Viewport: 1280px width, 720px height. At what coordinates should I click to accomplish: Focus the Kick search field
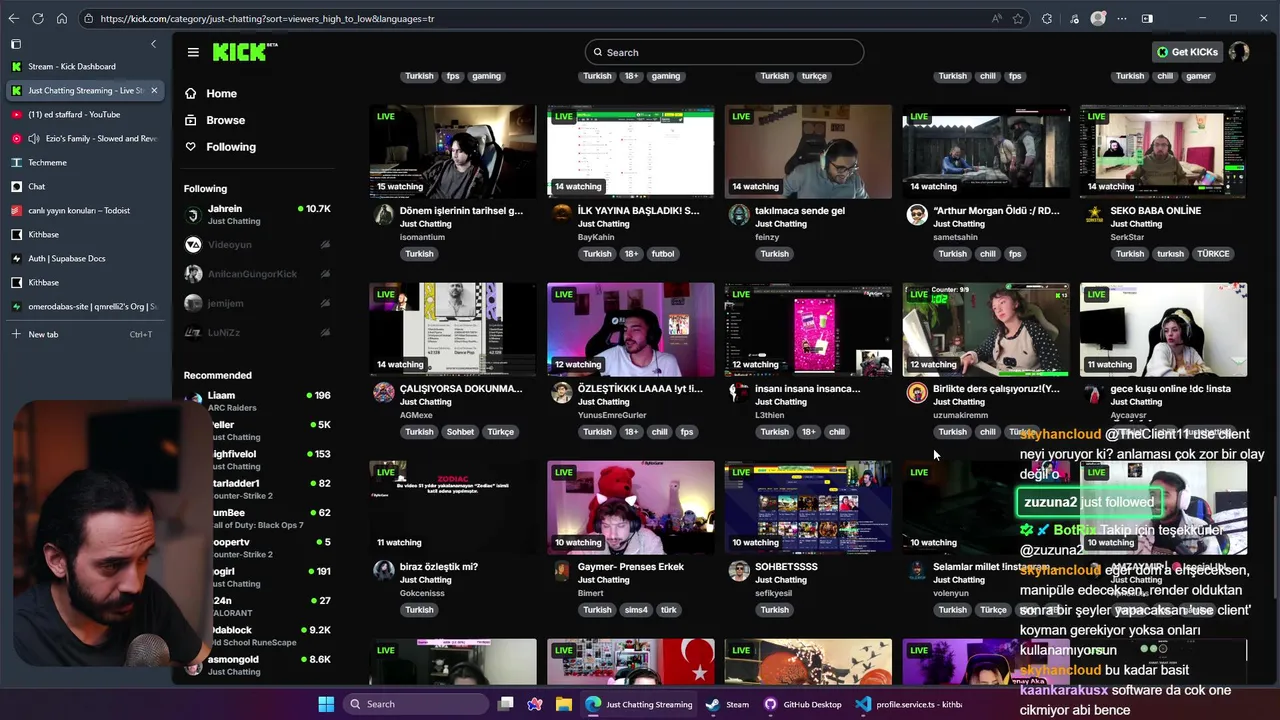click(x=724, y=52)
